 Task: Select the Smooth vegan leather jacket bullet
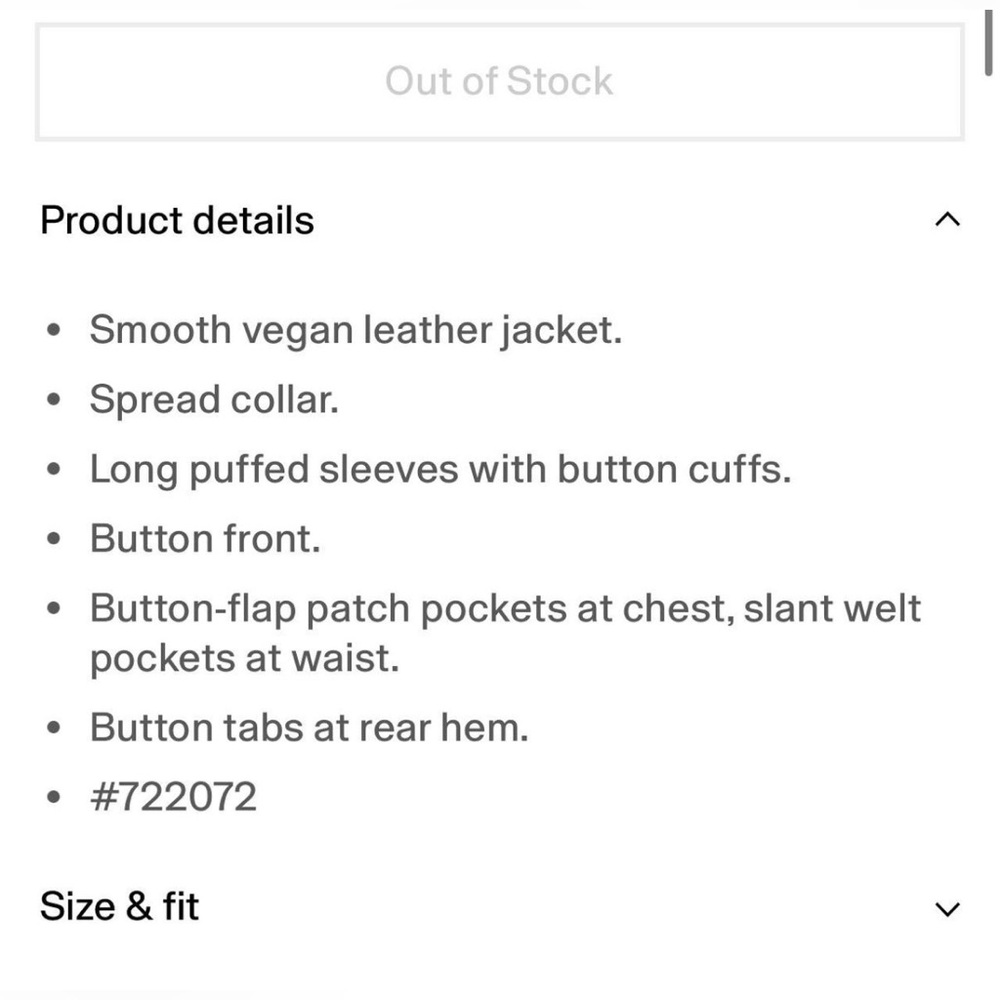click(x=357, y=329)
